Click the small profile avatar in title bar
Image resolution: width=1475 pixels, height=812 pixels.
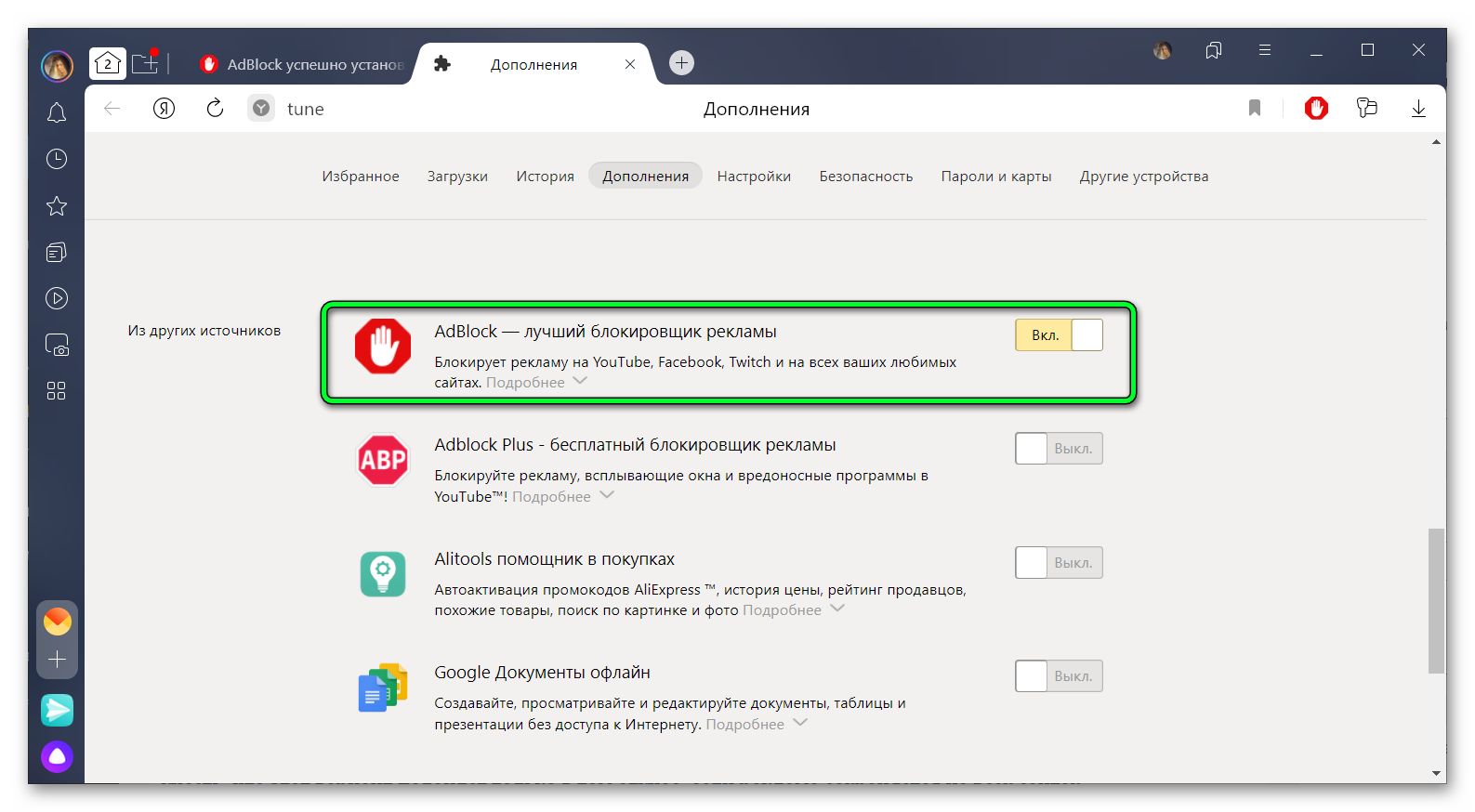tap(1163, 50)
